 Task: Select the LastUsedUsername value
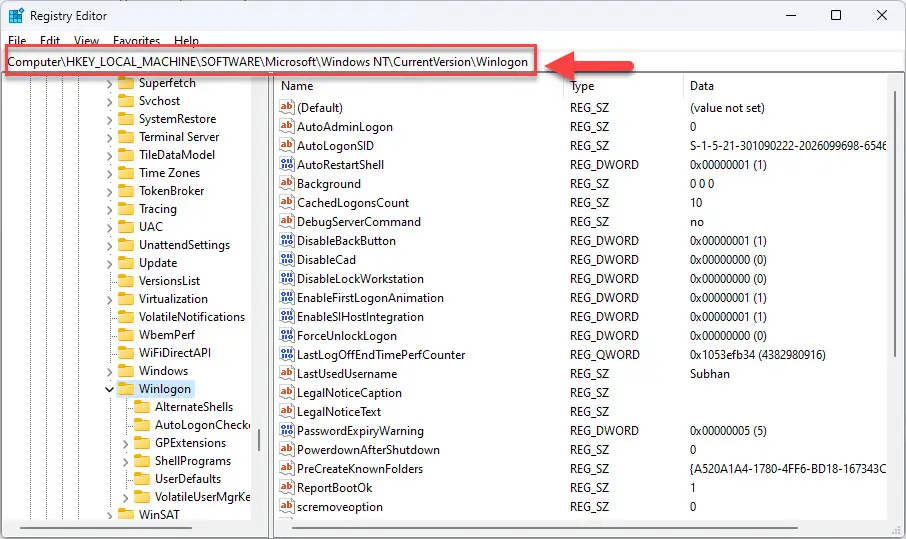[341, 374]
